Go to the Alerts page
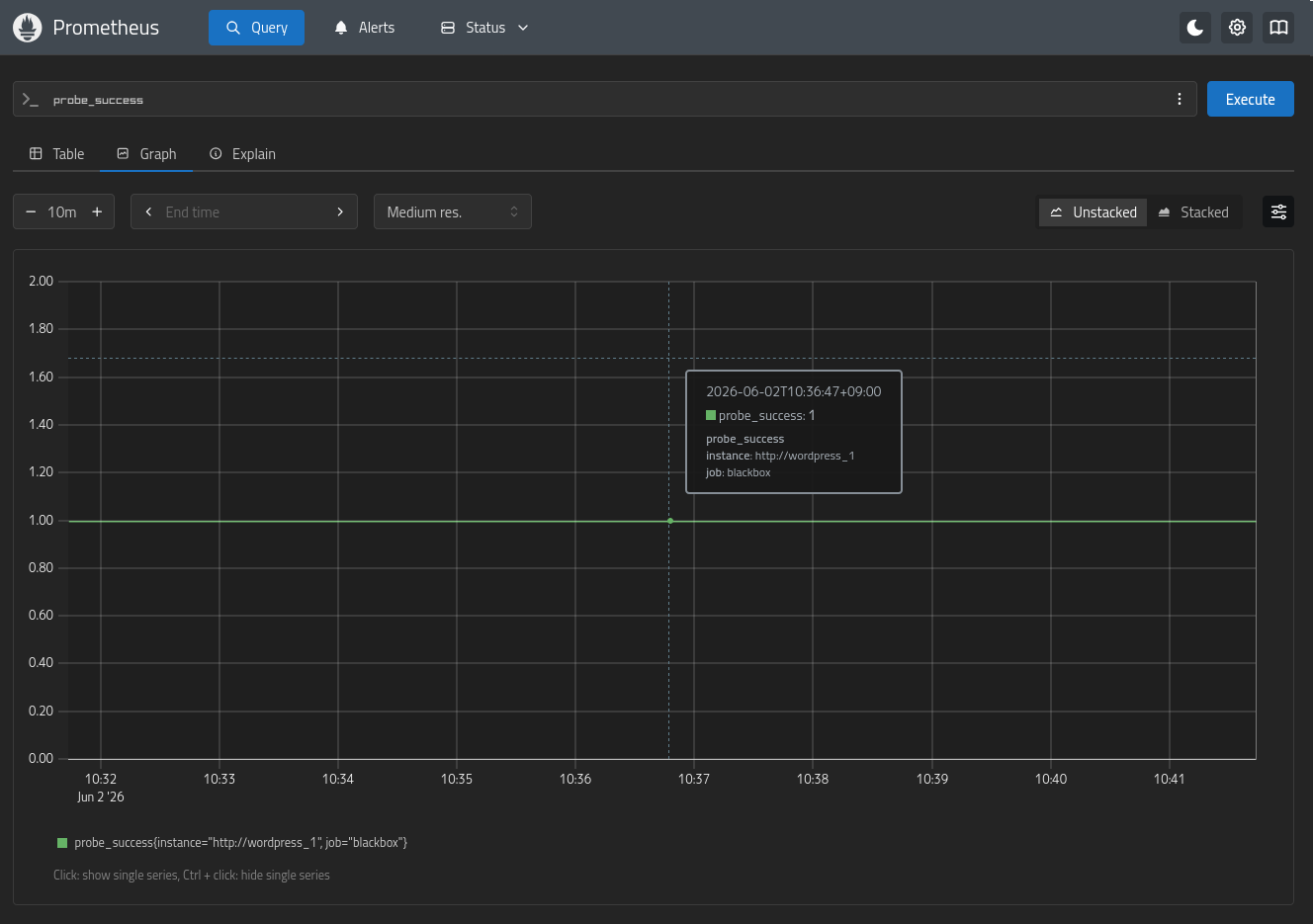 coord(364,28)
